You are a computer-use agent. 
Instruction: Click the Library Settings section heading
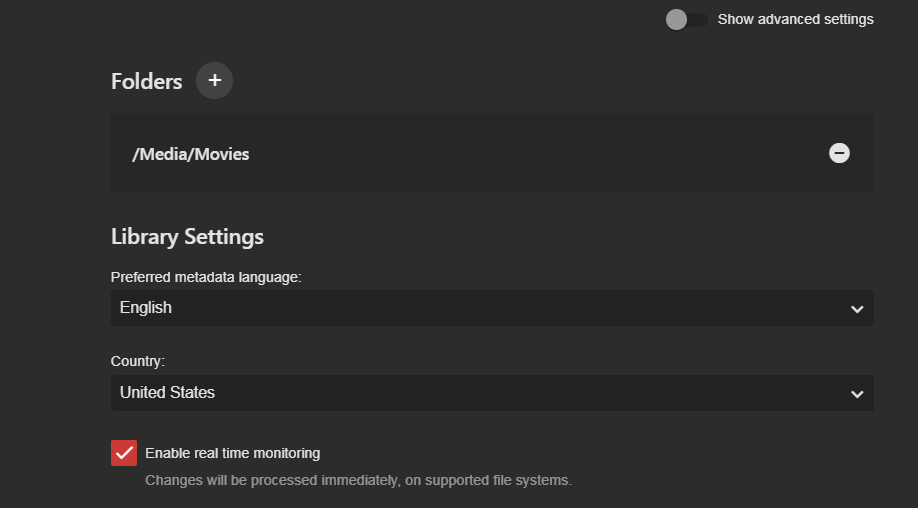(x=187, y=237)
